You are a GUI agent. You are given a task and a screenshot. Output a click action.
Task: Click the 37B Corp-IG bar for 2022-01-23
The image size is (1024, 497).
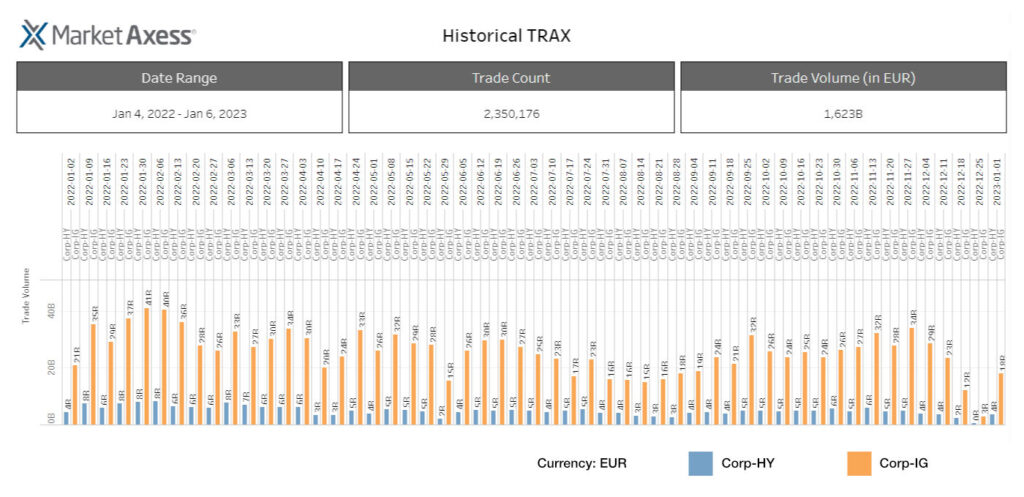click(129, 372)
